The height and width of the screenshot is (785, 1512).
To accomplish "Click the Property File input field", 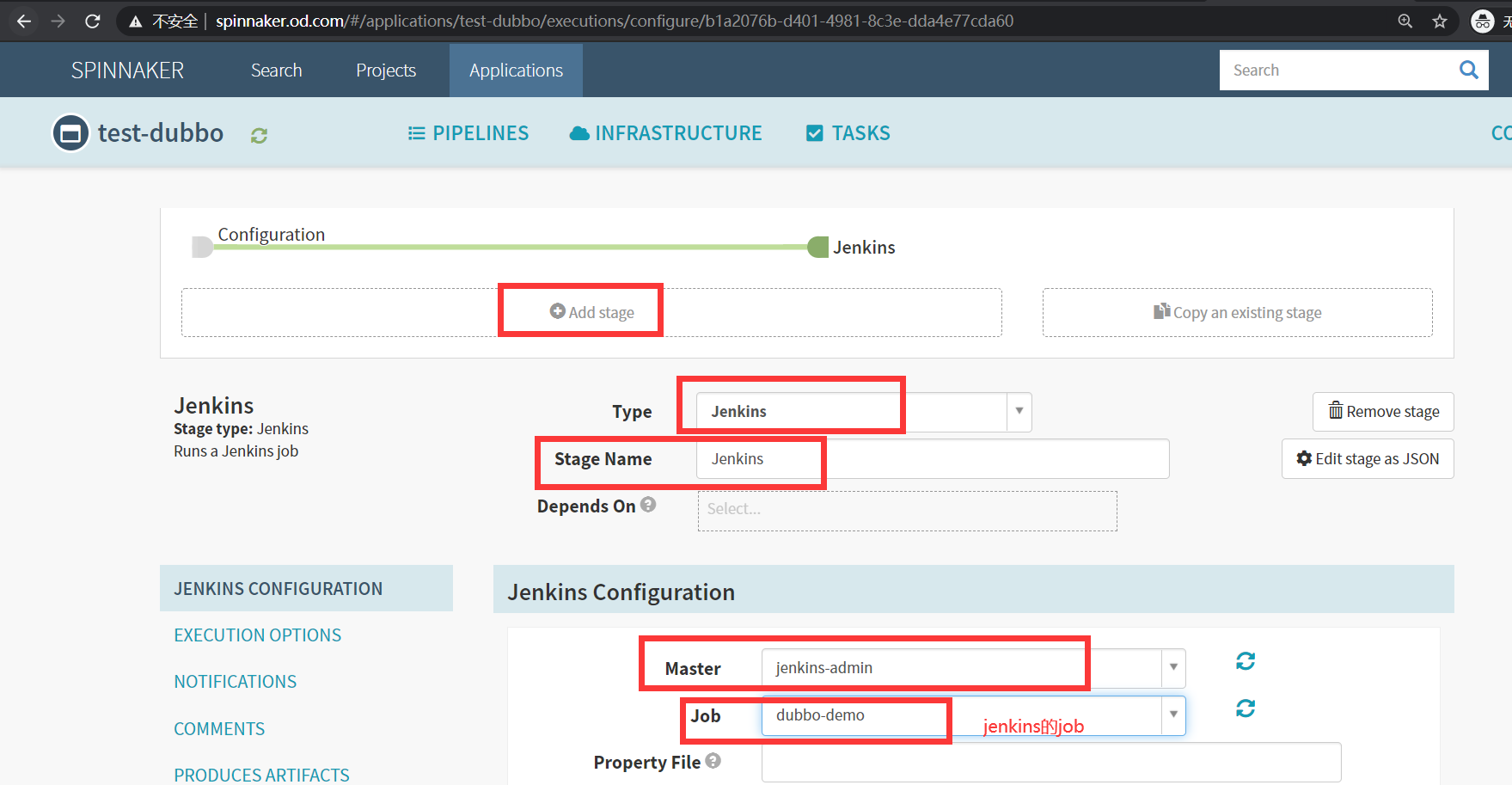I will (1051, 763).
